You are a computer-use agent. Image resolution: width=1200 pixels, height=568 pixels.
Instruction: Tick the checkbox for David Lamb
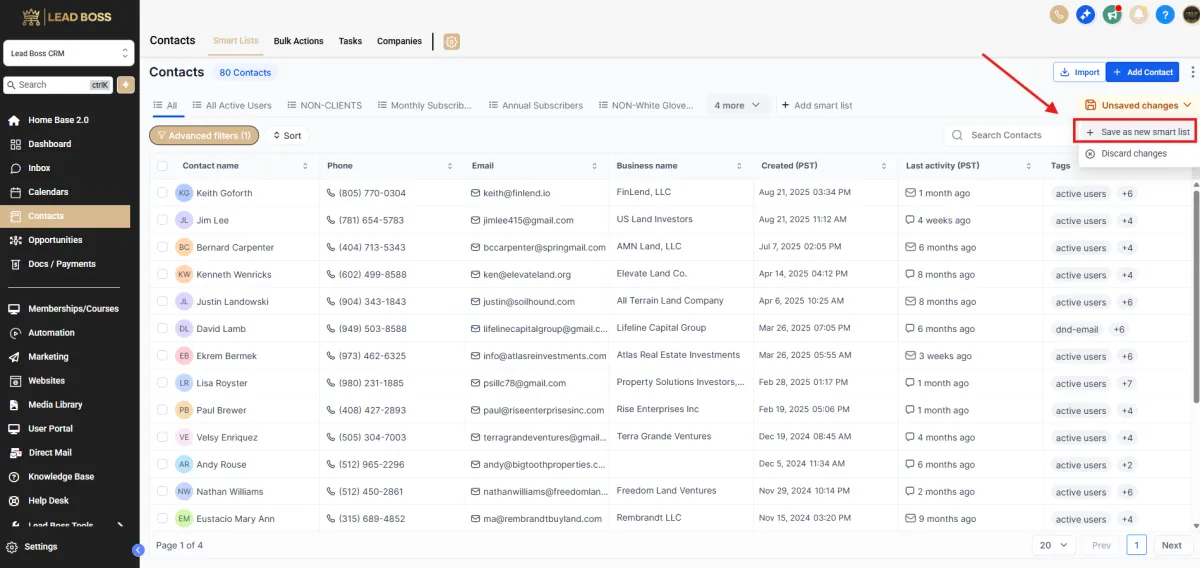pos(162,328)
